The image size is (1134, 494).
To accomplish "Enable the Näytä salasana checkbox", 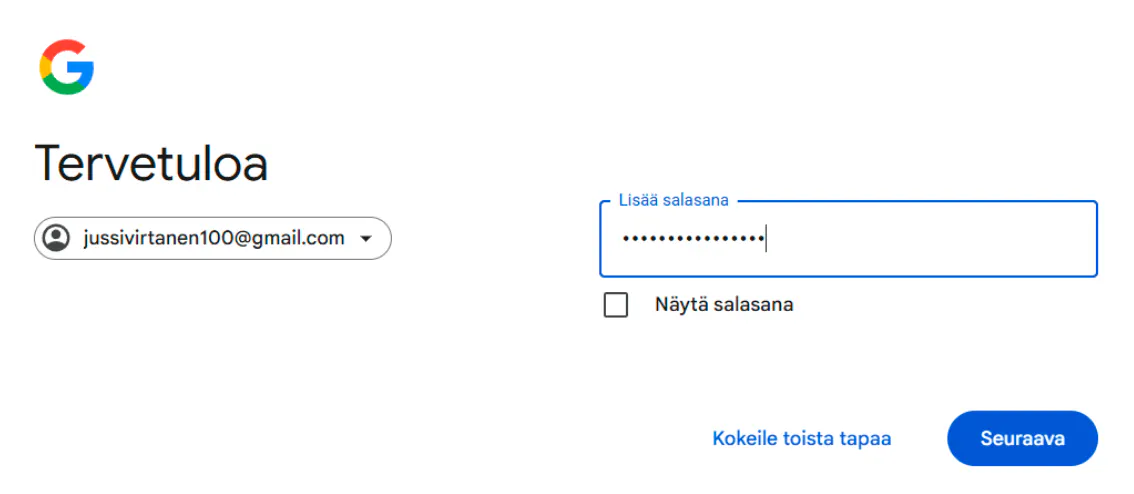I will coord(616,305).
